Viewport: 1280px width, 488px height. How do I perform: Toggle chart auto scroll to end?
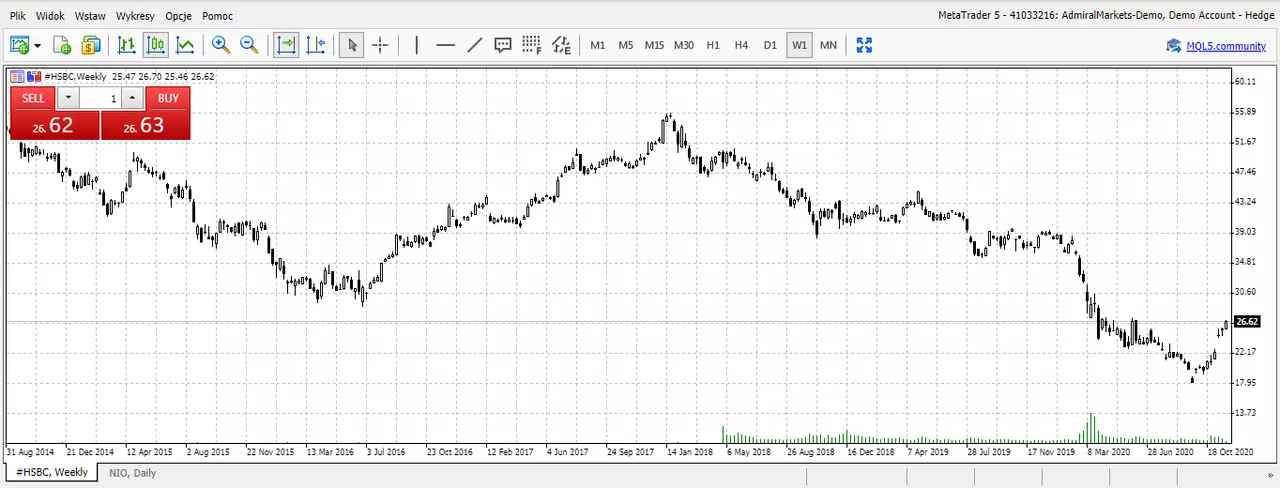coord(287,45)
